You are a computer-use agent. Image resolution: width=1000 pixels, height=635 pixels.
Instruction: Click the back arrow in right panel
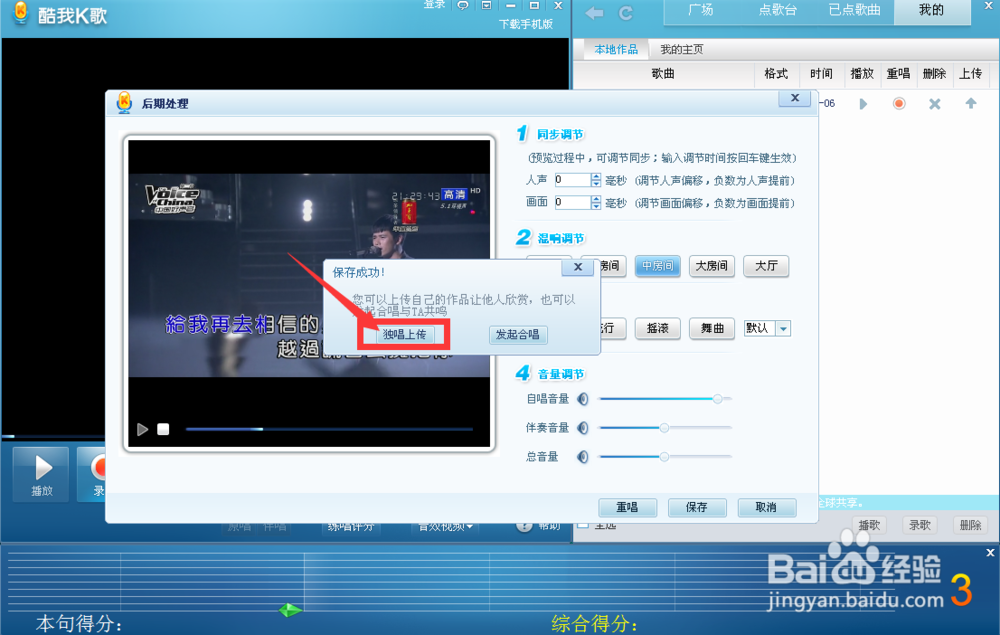[x=594, y=13]
